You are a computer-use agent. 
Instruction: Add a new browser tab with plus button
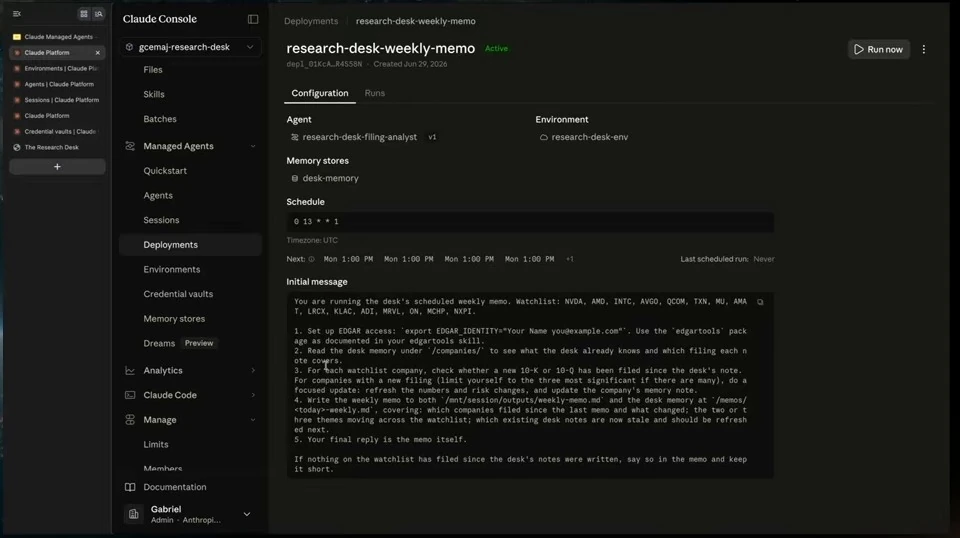pos(57,166)
